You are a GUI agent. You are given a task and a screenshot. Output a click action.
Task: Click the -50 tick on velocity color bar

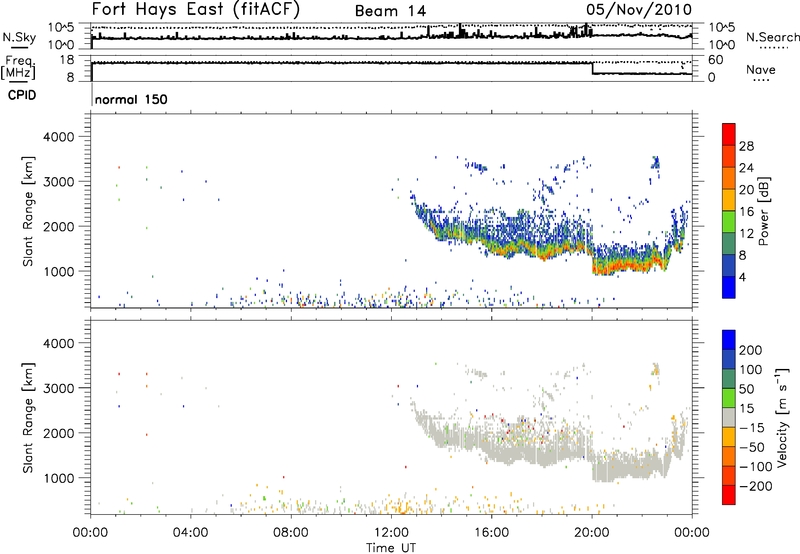click(x=752, y=447)
